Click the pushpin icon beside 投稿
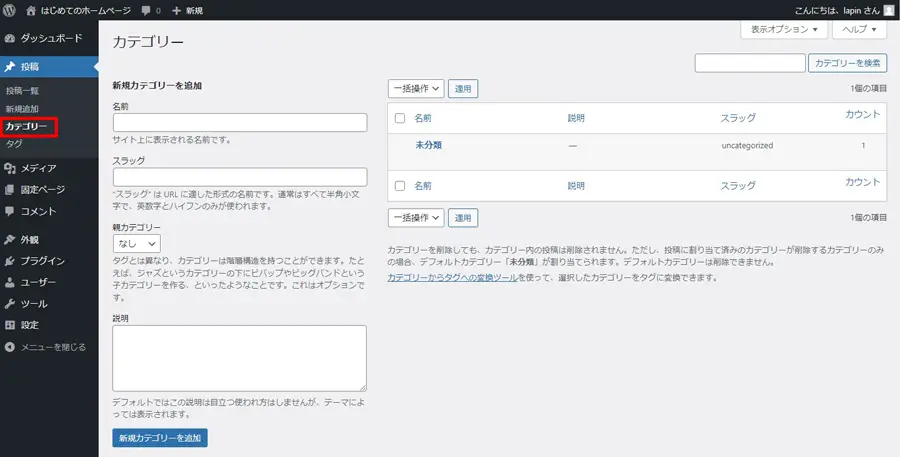The image size is (900, 457). [x=9, y=67]
